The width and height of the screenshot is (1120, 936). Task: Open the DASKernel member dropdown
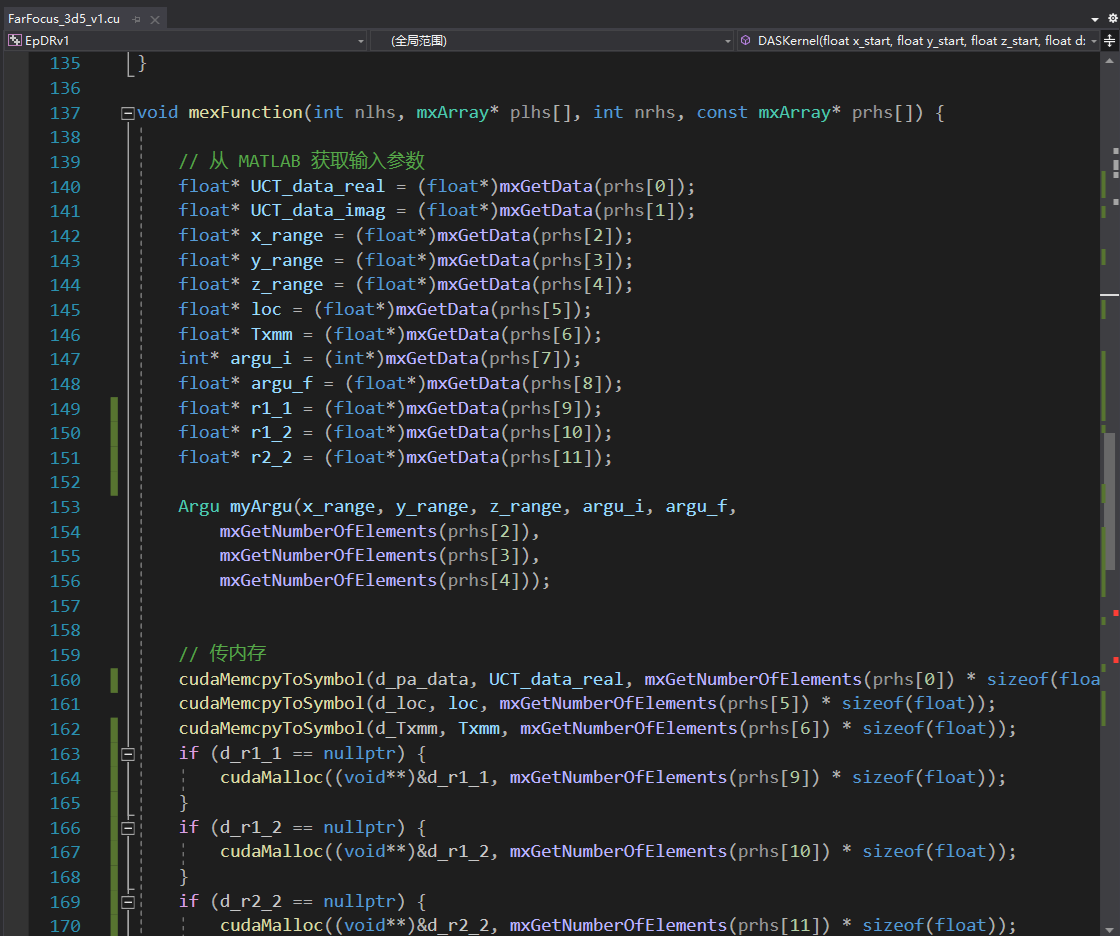click(918, 41)
